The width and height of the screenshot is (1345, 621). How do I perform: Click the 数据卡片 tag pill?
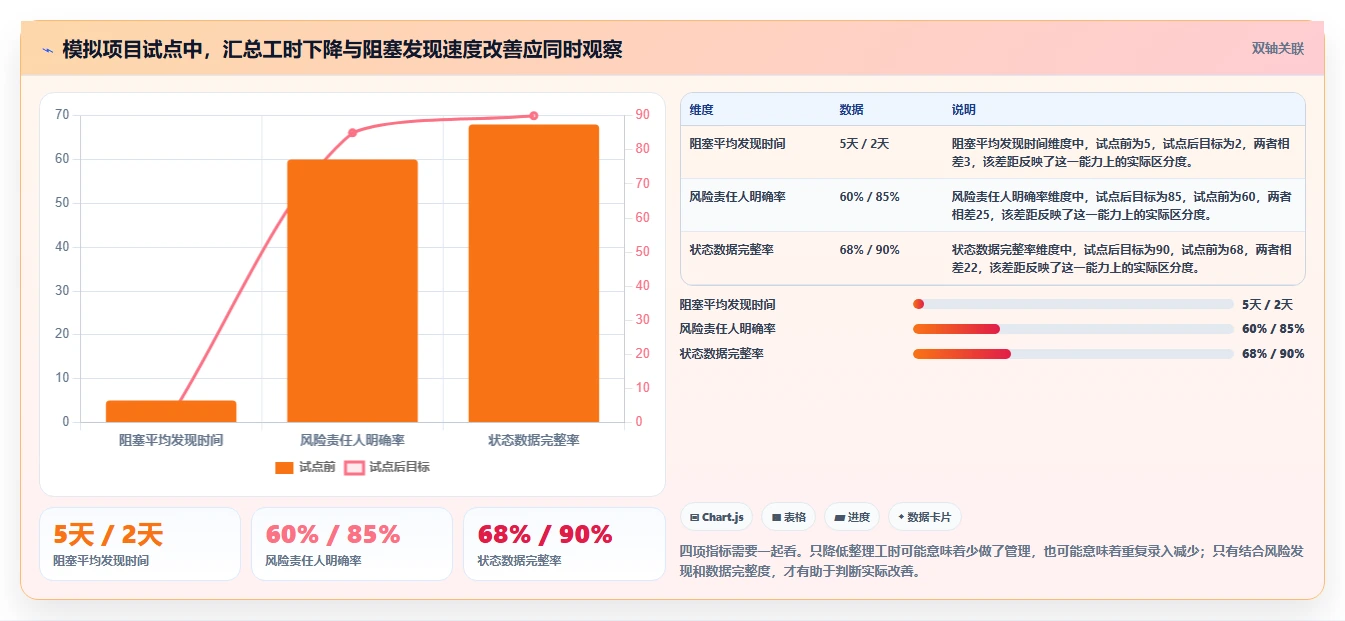[x=924, y=517]
